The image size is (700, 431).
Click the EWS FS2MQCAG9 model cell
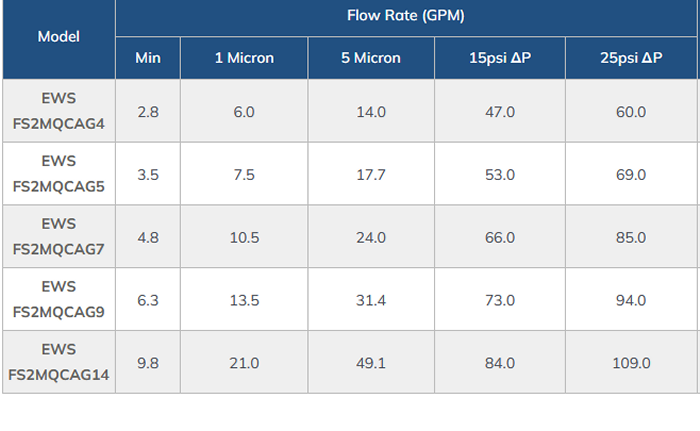(58, 299)
